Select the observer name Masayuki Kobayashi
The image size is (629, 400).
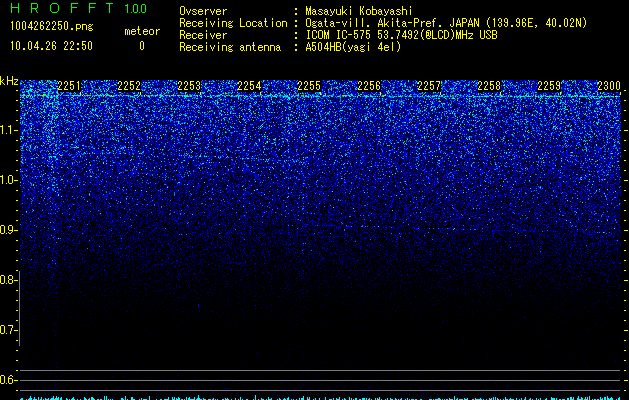tap(359, 11)
